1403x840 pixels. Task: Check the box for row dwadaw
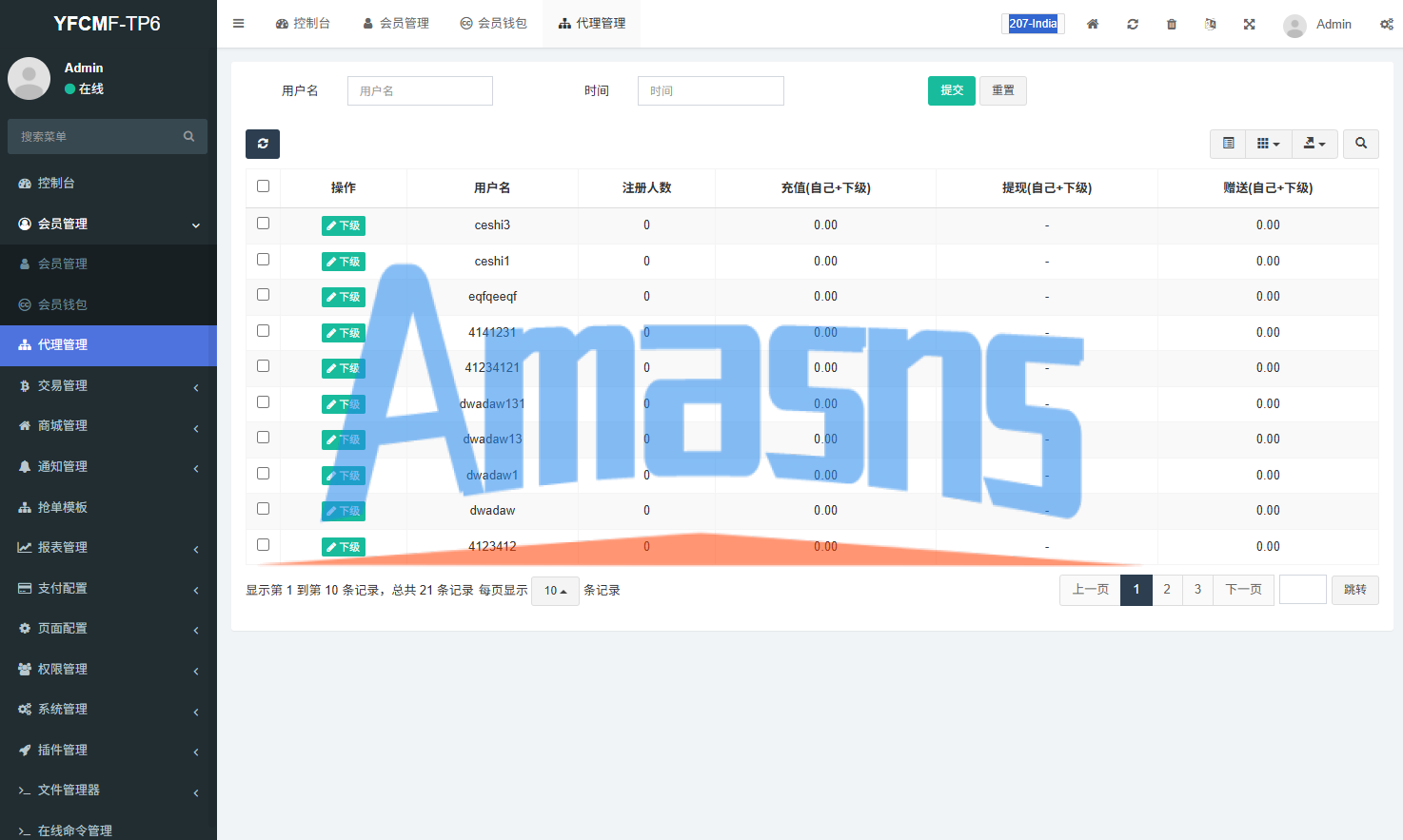click(x=264, y=509)
